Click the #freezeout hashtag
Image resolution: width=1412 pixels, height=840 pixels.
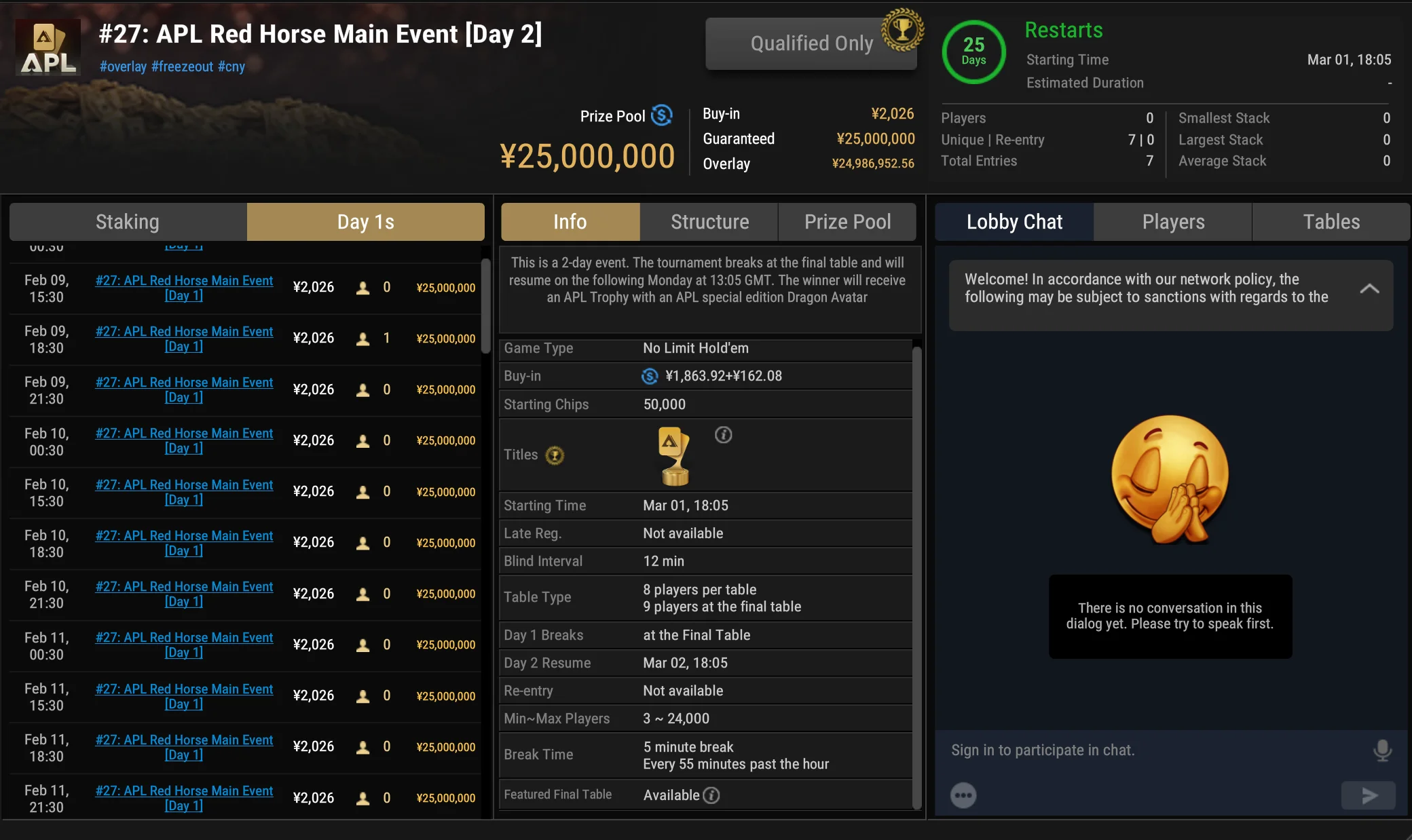183,66
